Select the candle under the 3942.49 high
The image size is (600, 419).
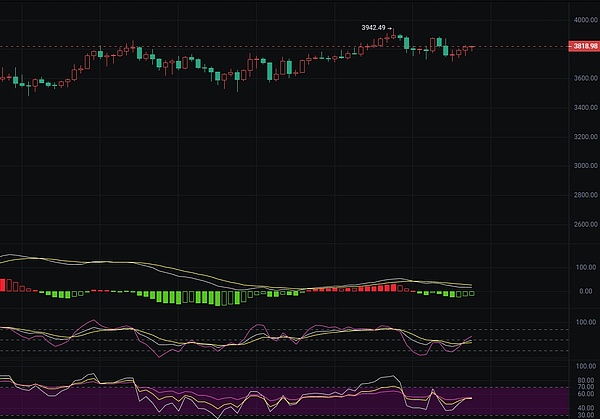coord(394,37)
